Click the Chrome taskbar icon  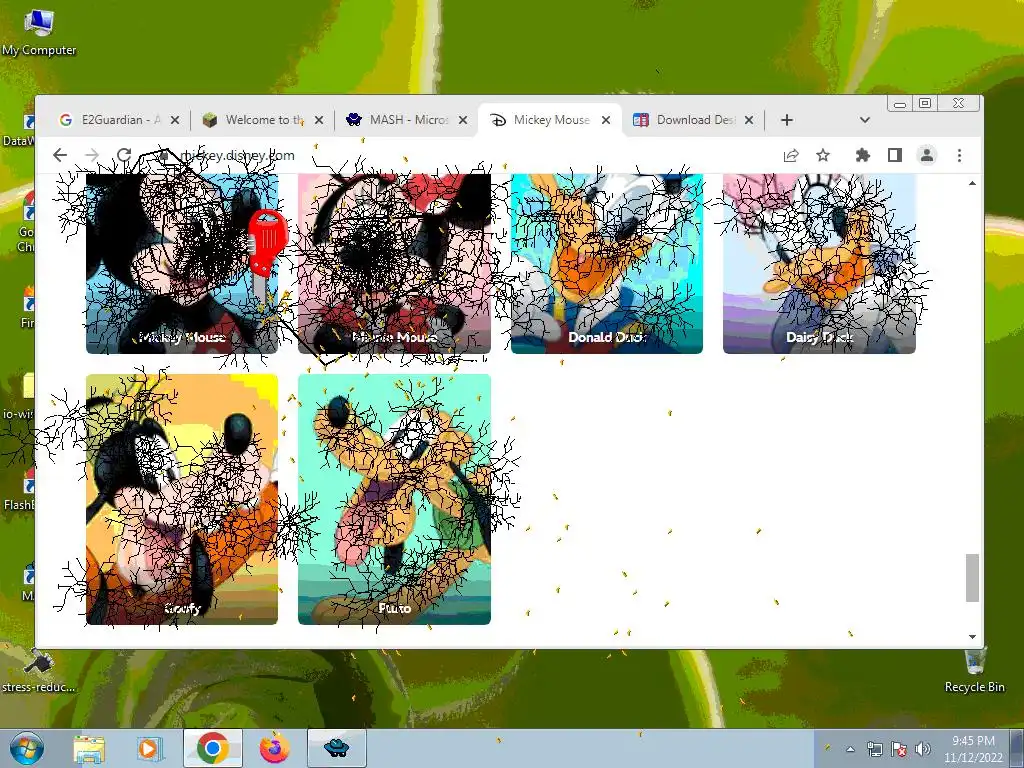click(x=212, y=748)
